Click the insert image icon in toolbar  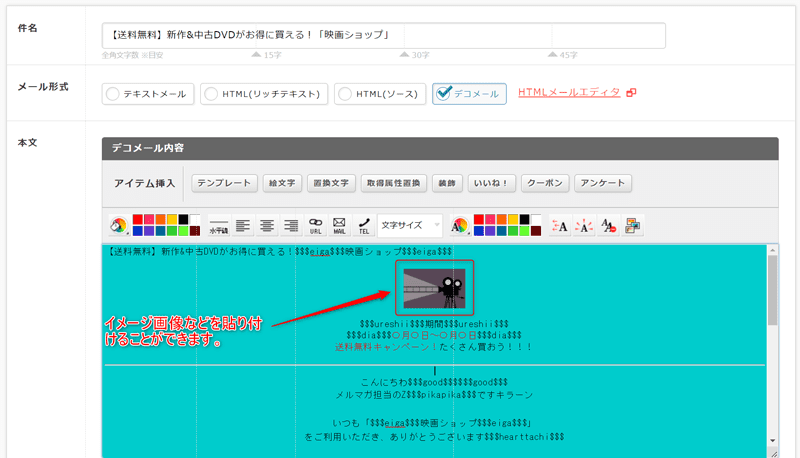633,226
